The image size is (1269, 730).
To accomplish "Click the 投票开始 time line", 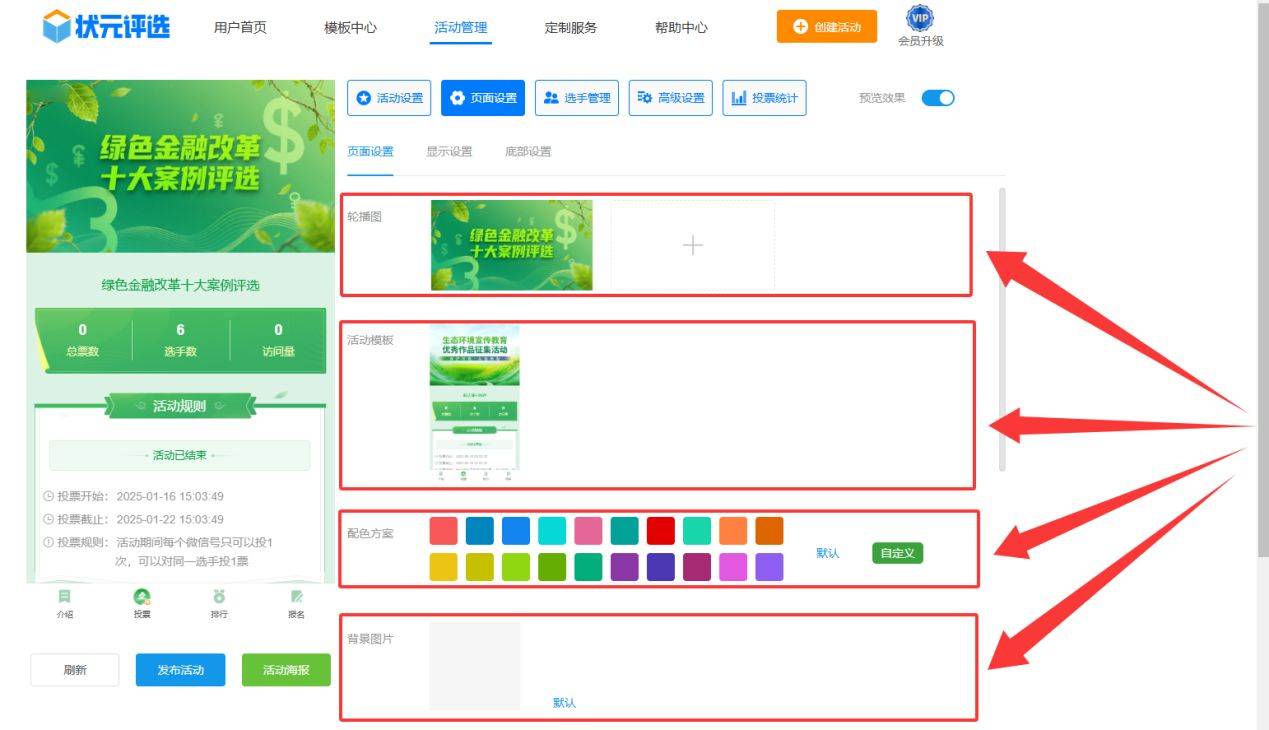I will point(133,496).
